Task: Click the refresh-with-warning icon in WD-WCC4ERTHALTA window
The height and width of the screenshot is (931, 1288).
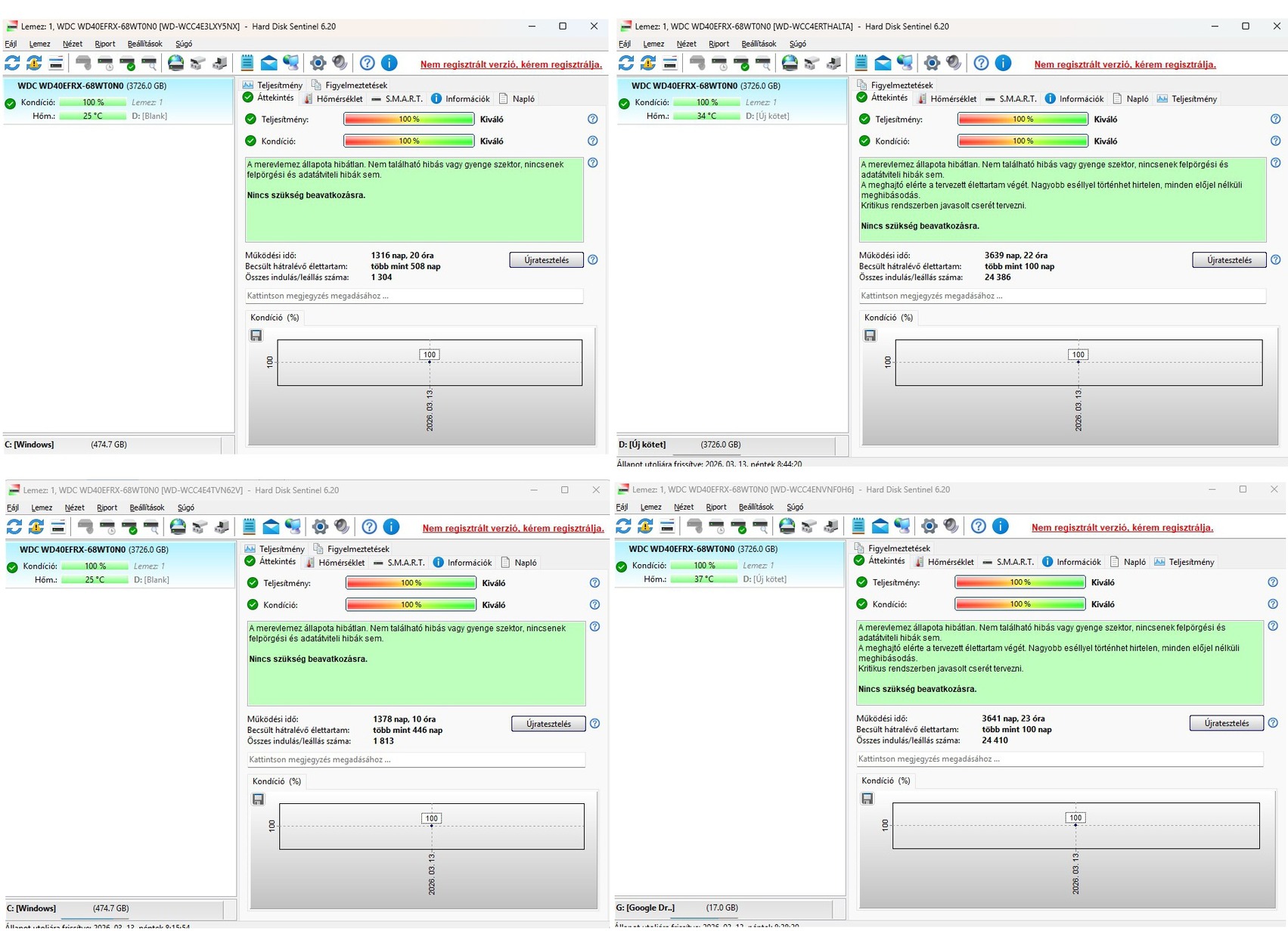Action: pos(648,63)
